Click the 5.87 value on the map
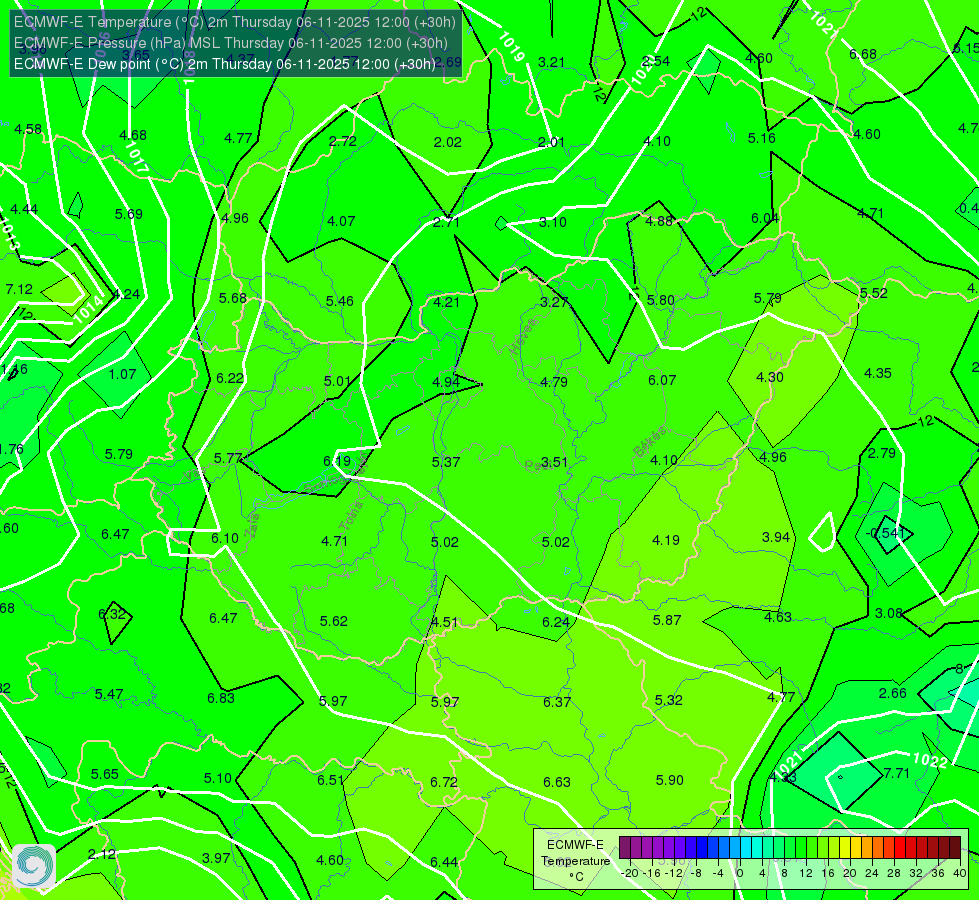 coord(667,620)
